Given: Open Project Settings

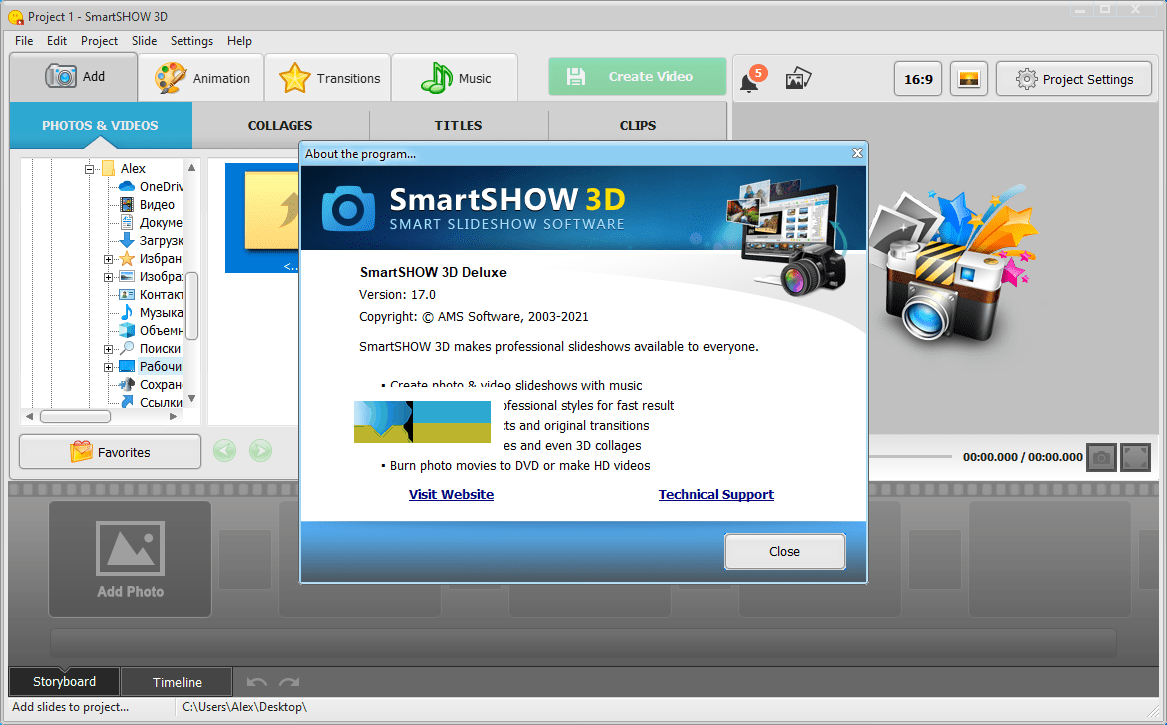Looking at the screenshot, I should point(1073,79).
